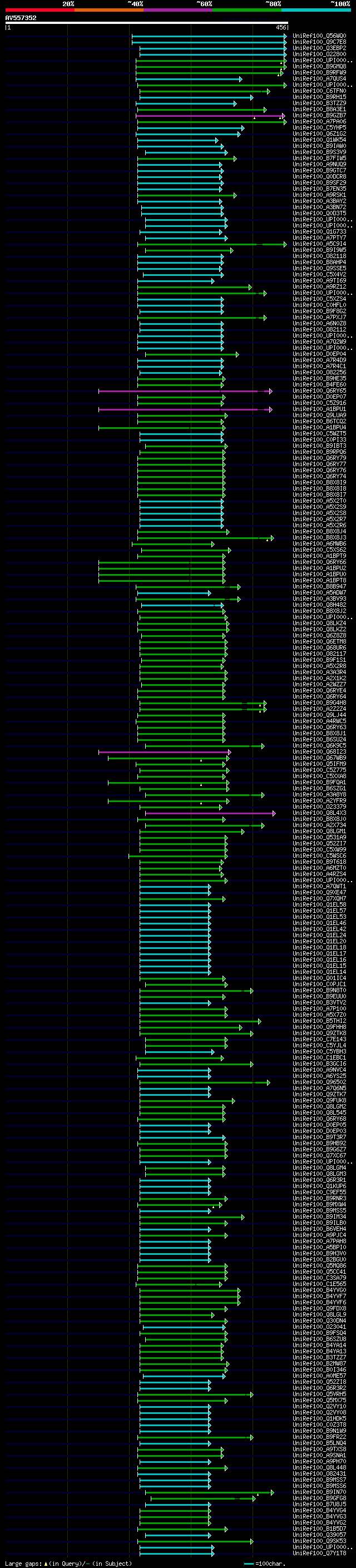Image resolution: width=356 pixels, height=1568 pixels.
Task: Open hit UniRef100_C6TFN0 label
Action: pyautogui.click(x=319, y=91)
